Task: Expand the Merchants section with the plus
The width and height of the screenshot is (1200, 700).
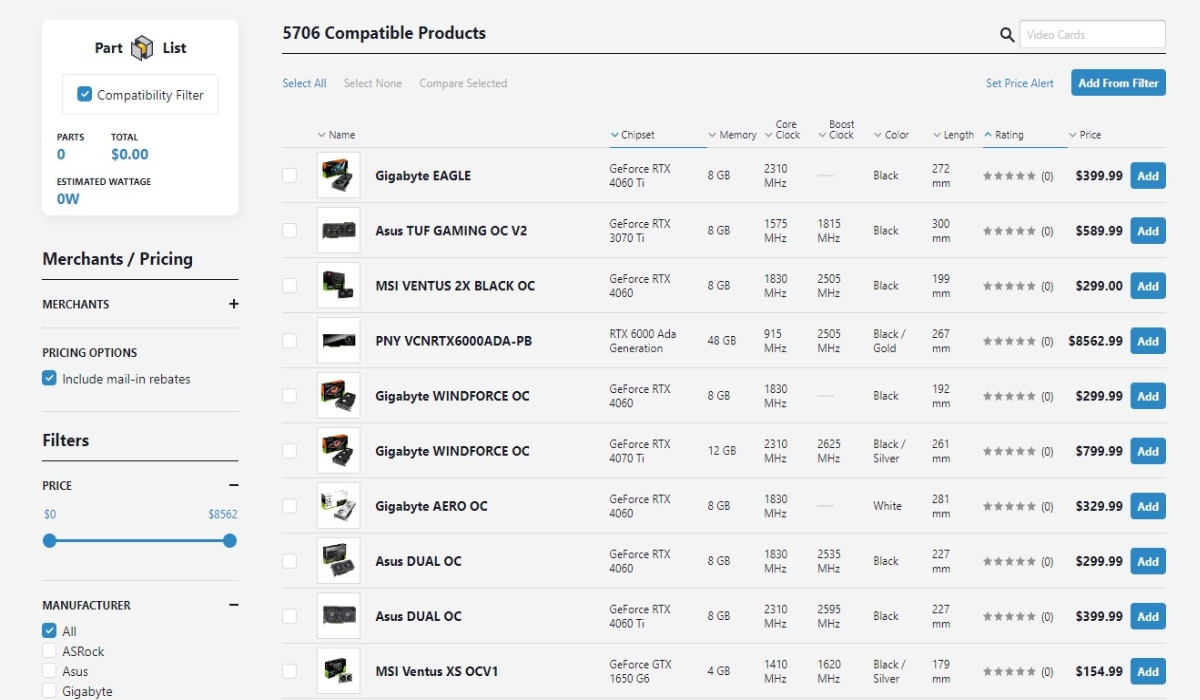Action: click(x=233, y=304)
